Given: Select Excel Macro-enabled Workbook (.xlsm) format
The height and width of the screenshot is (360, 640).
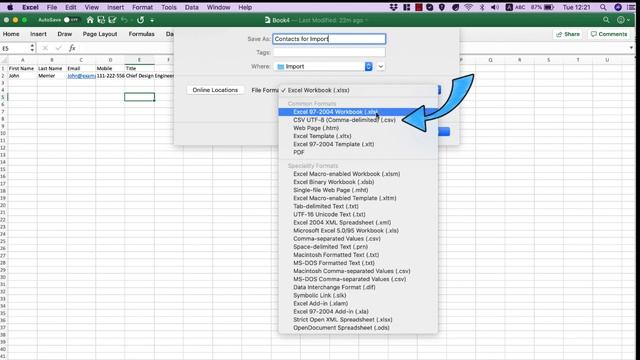Looking at the screenshot, I should coord(358,174).
